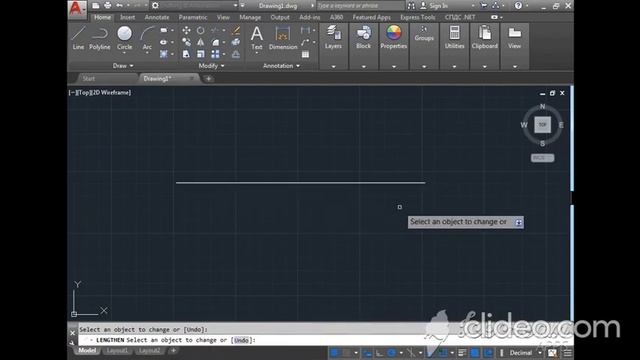Expand the Modify panel dropdown

pyautogui.click(x=211, y=66)
